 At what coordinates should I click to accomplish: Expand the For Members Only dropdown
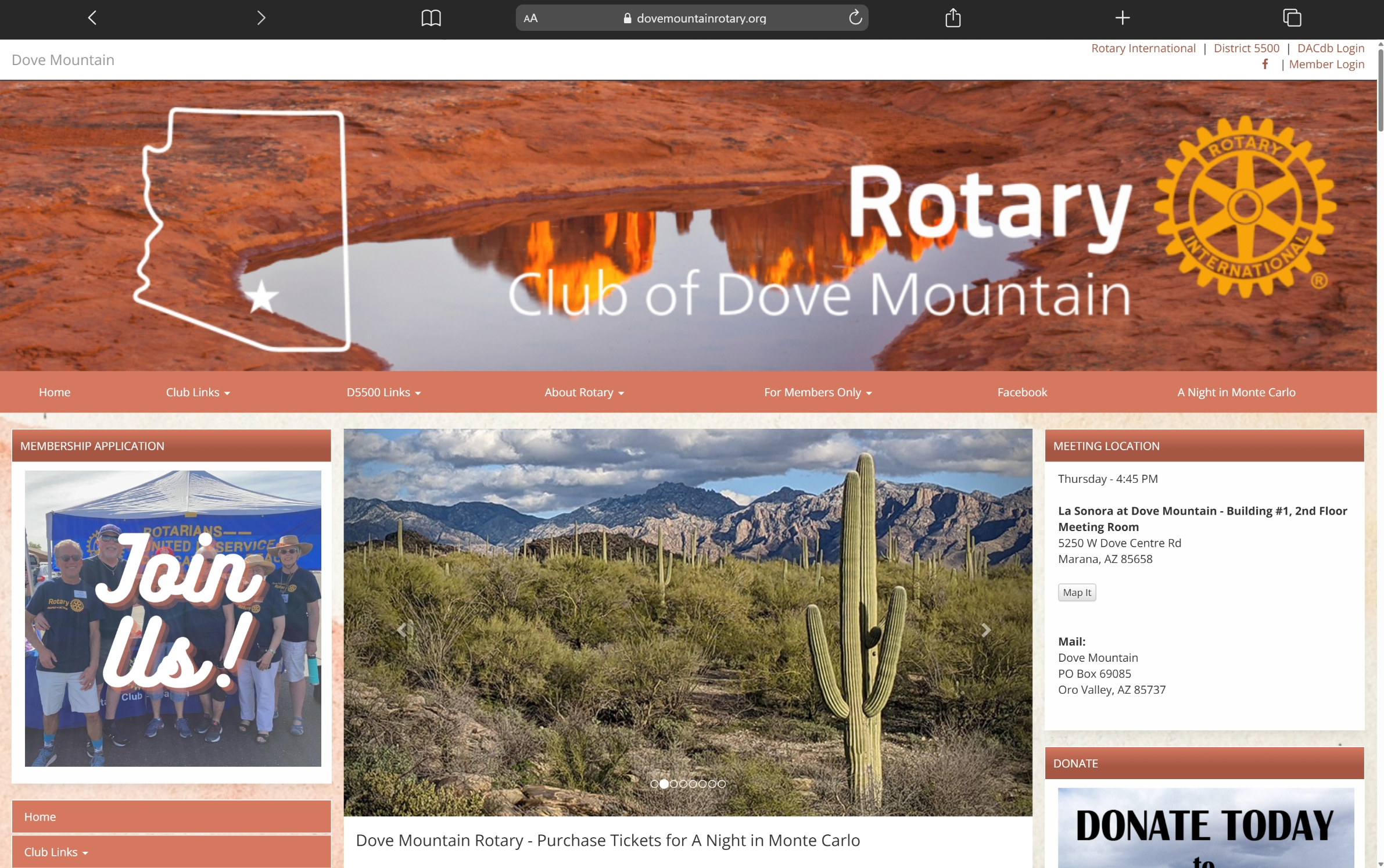click(818, 392)
